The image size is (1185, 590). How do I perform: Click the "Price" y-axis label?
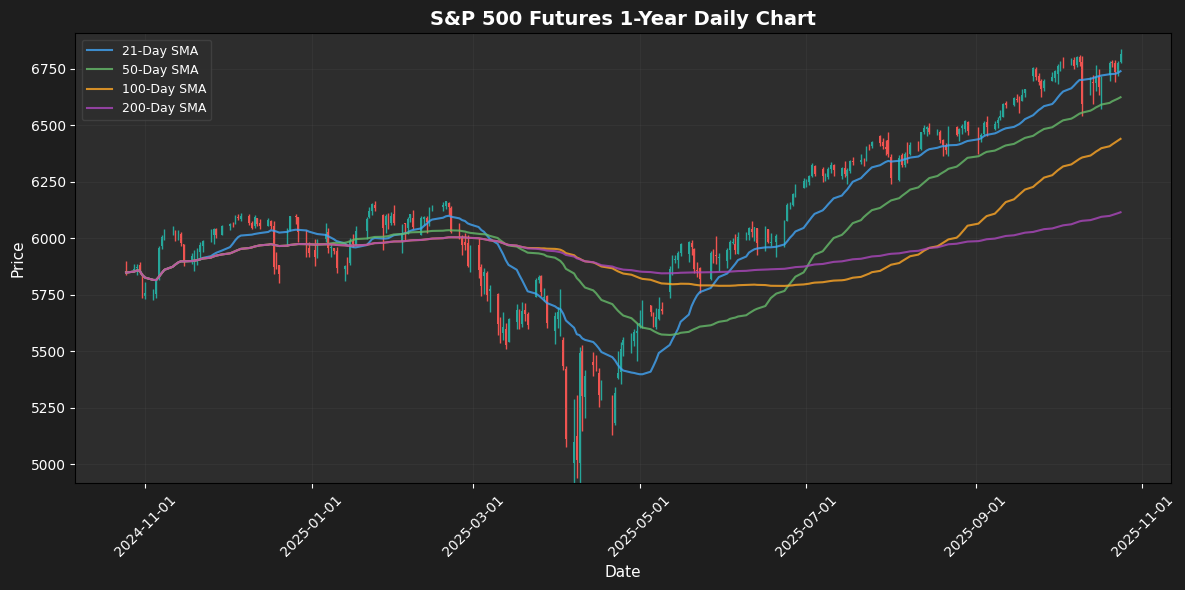pos(18,258)
